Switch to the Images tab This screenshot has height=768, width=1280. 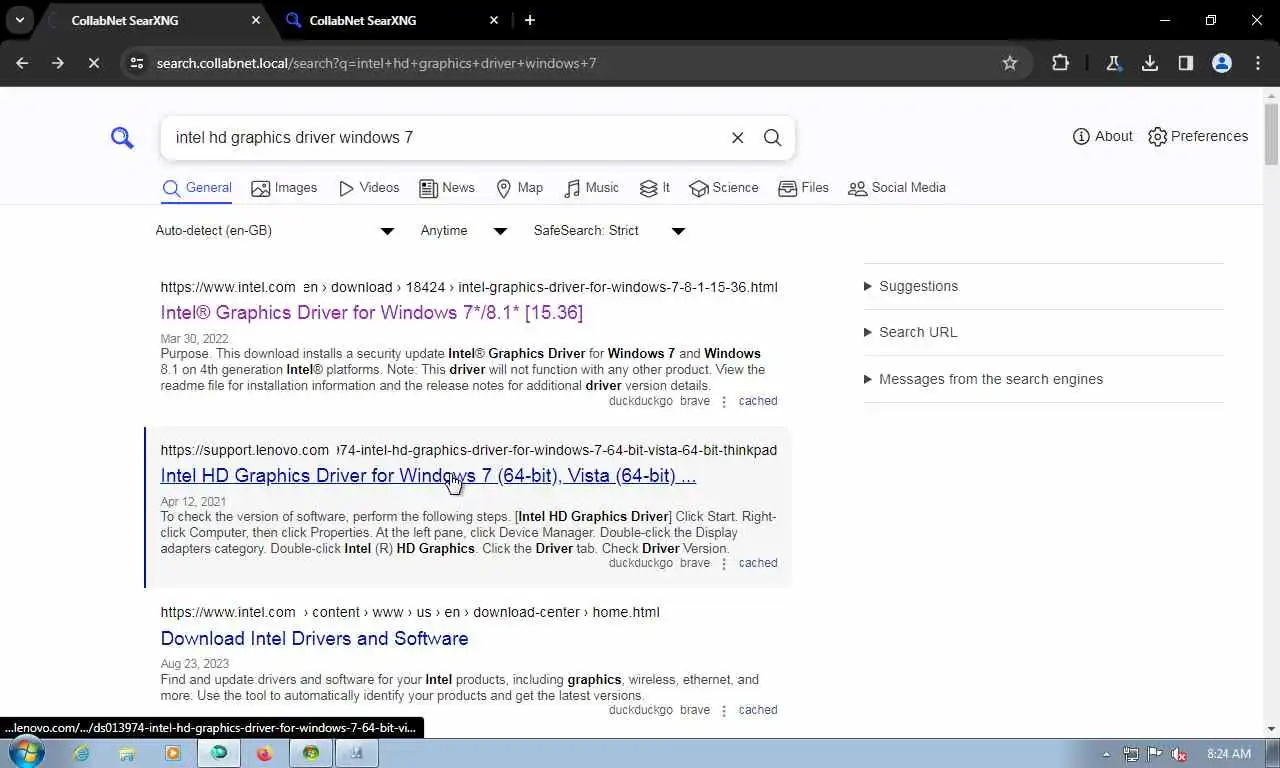pos(284,188)
